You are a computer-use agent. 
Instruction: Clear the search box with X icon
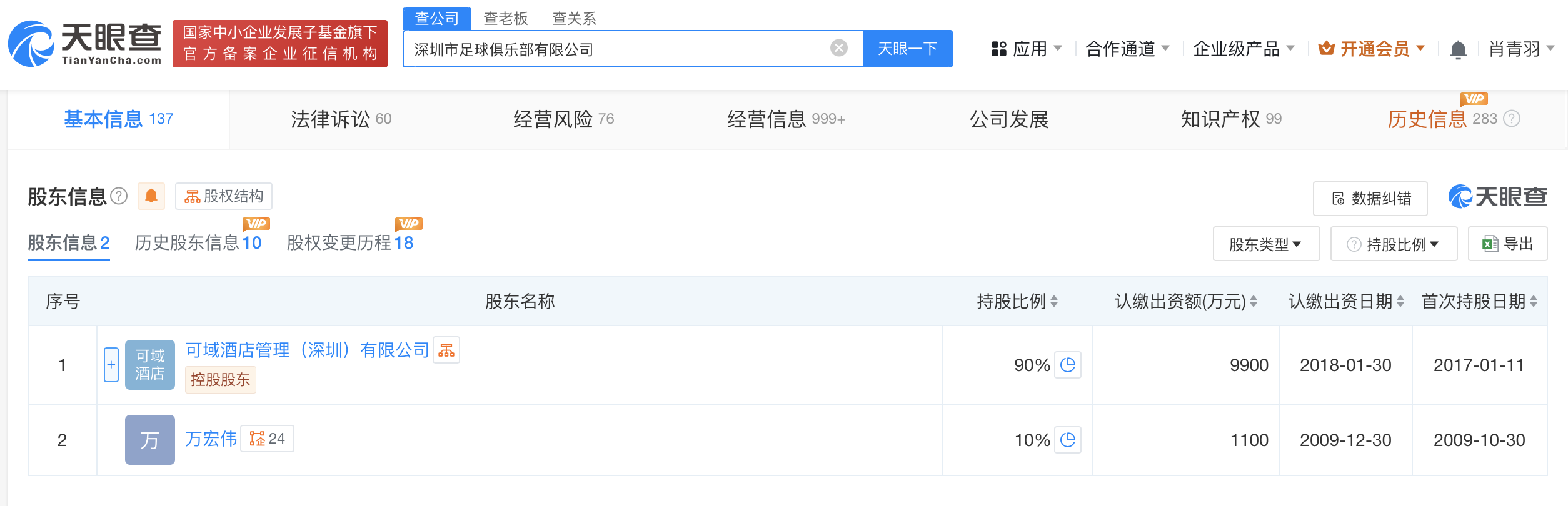pyautogui.click(x=839, y=48)
